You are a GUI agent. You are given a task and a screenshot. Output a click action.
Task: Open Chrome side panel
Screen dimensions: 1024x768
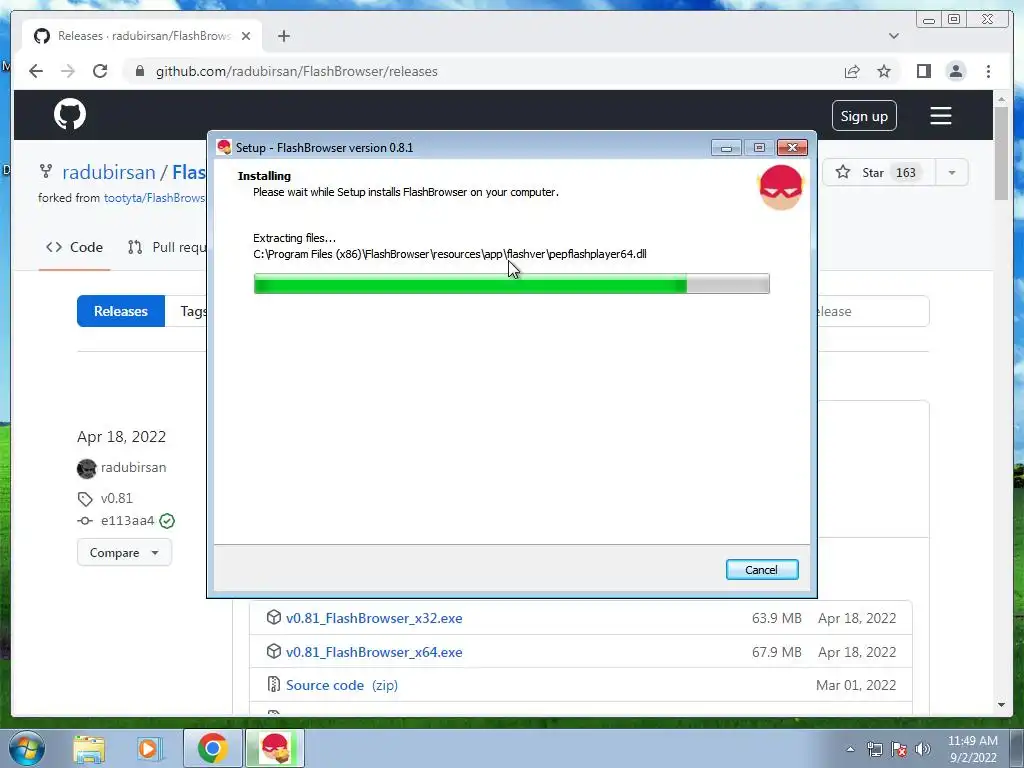(923, 71)
